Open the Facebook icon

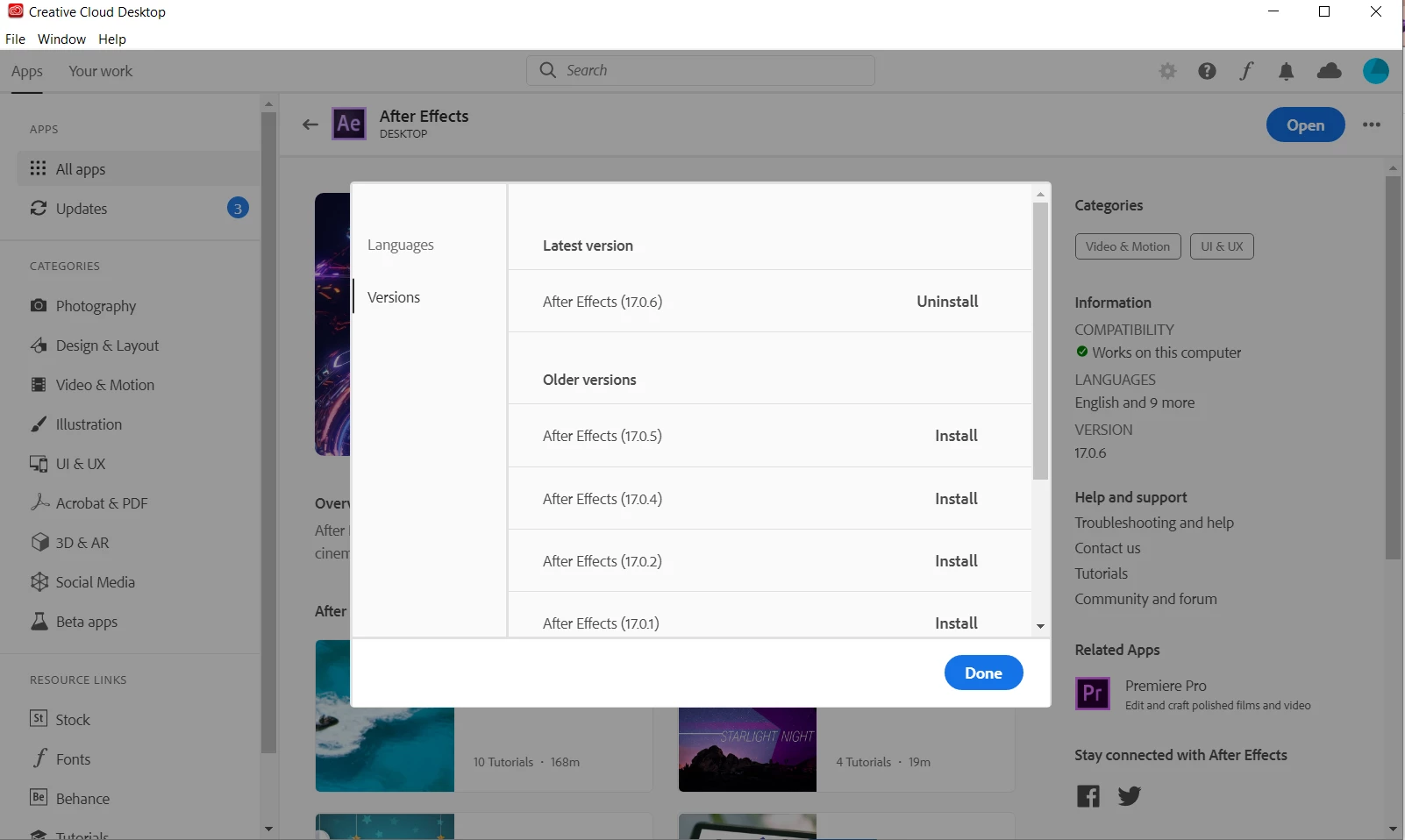tap(1088, 796)
